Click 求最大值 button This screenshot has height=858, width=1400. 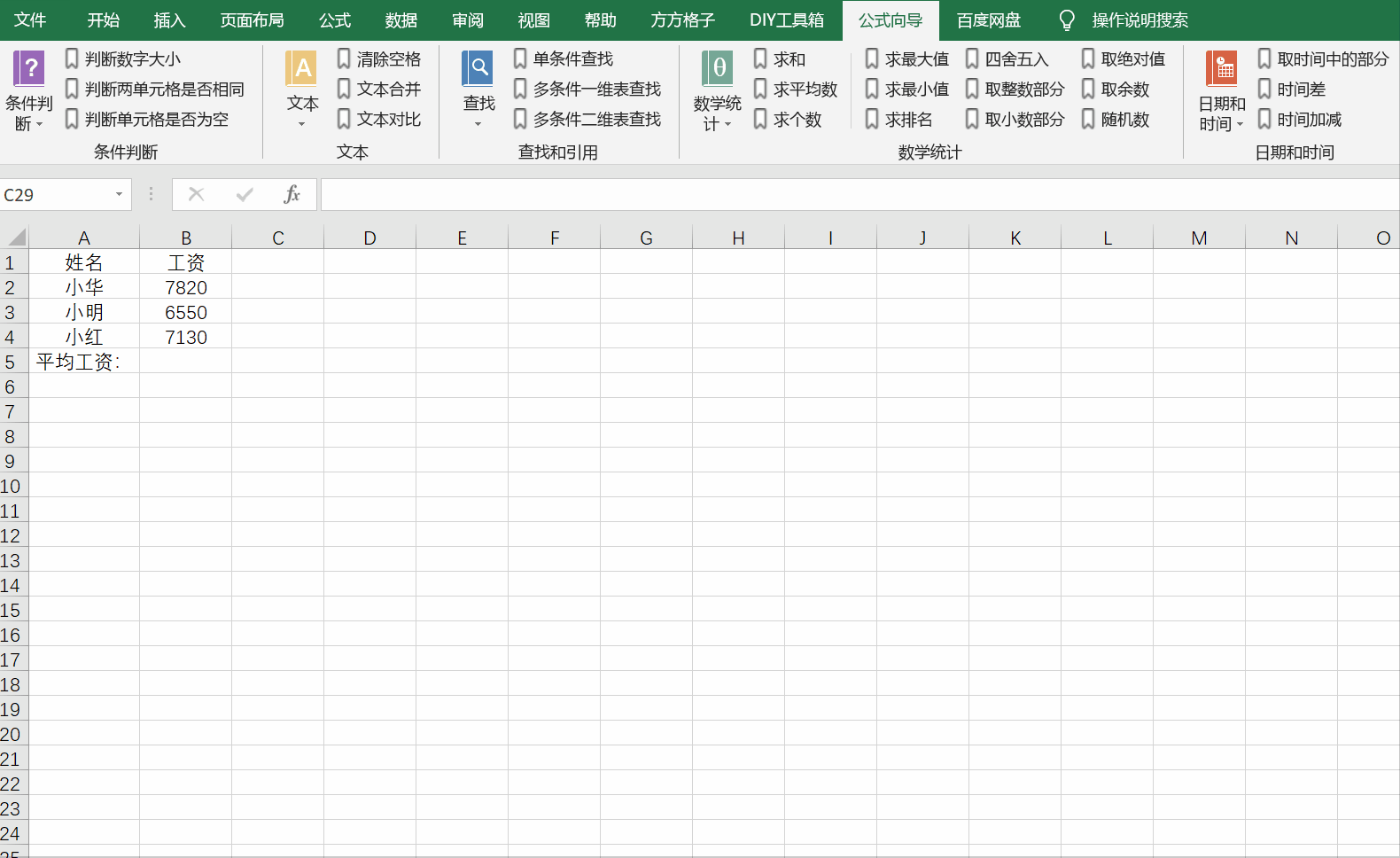tap(907, 58)
